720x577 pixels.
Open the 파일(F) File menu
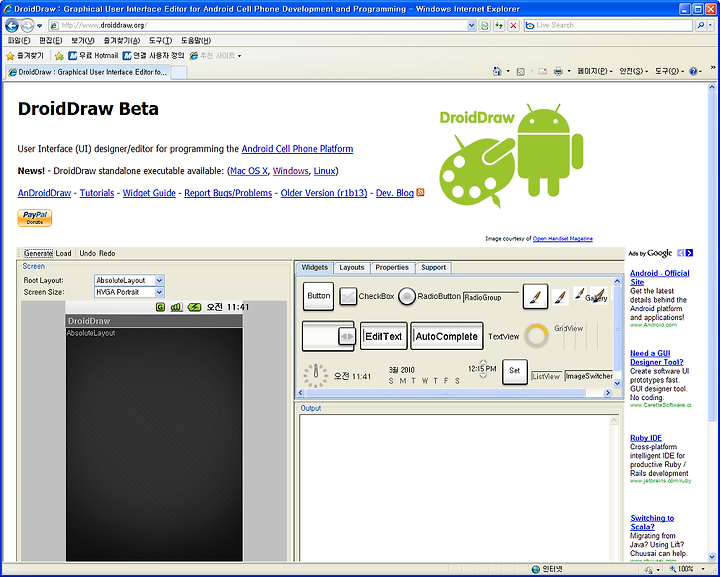pyautogui.click(x=19, y=41)
